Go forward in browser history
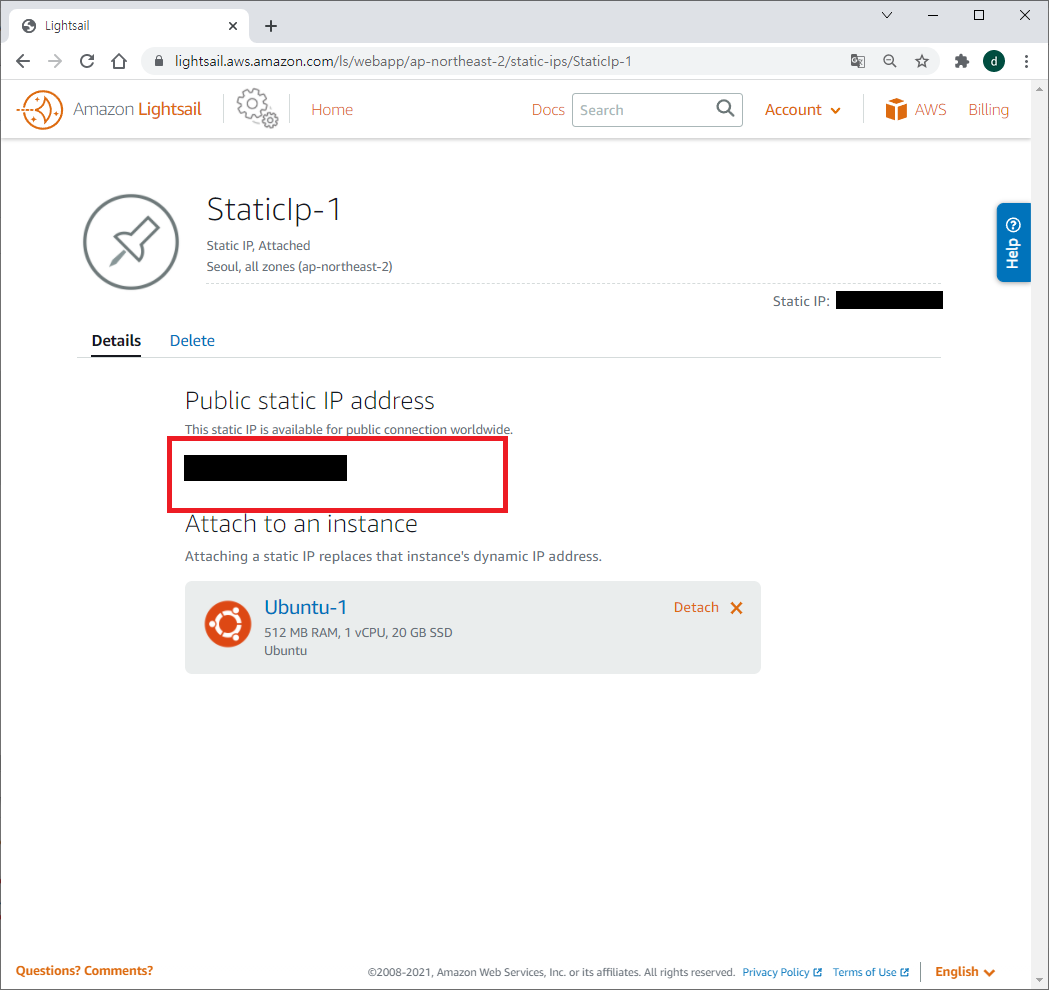Image resolution: width=1049 pixels, height=990 pixels. pos(55,62)
